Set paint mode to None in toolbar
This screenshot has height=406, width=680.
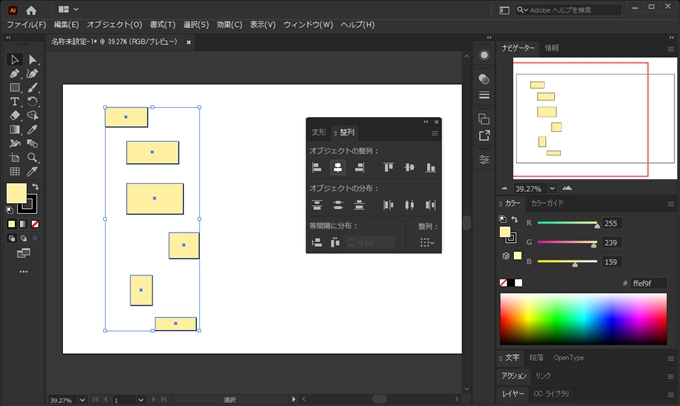point(35,224)
